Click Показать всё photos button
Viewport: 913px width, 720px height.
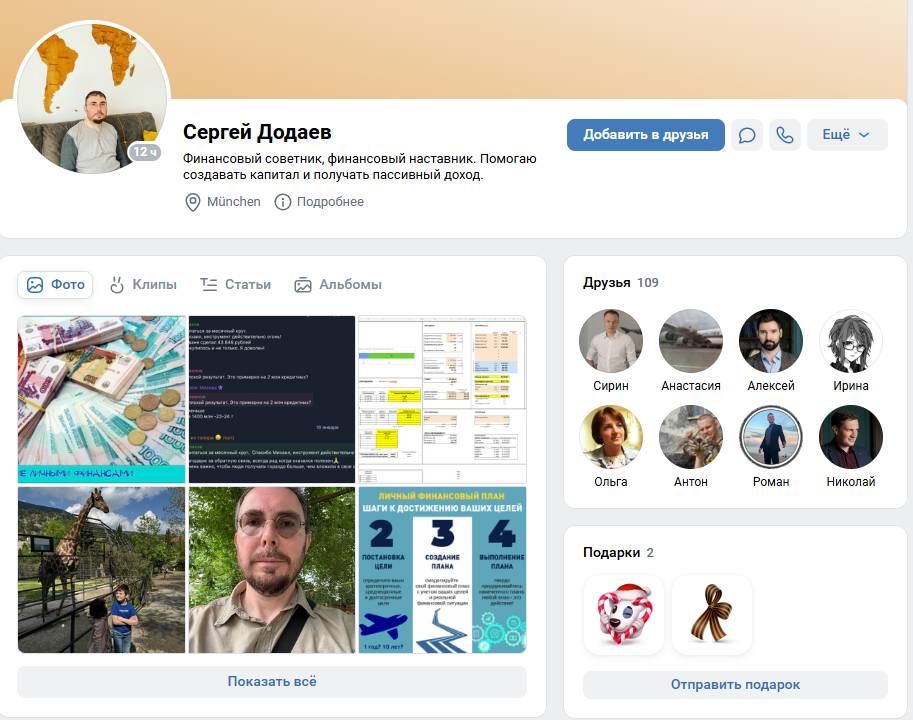pos(272,682)
